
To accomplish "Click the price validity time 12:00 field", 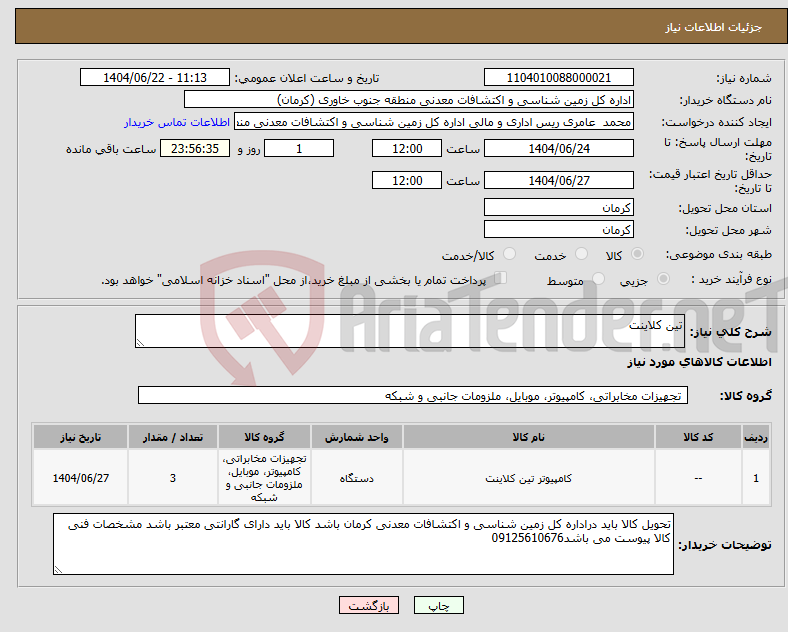I will pyautogui.click(x=407, y=180).
